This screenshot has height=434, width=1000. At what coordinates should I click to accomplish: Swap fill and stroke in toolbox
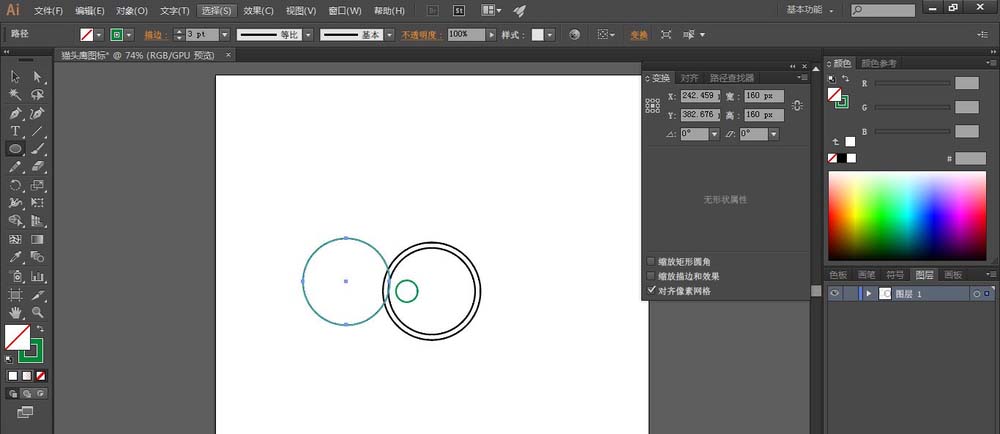(40, 328)
